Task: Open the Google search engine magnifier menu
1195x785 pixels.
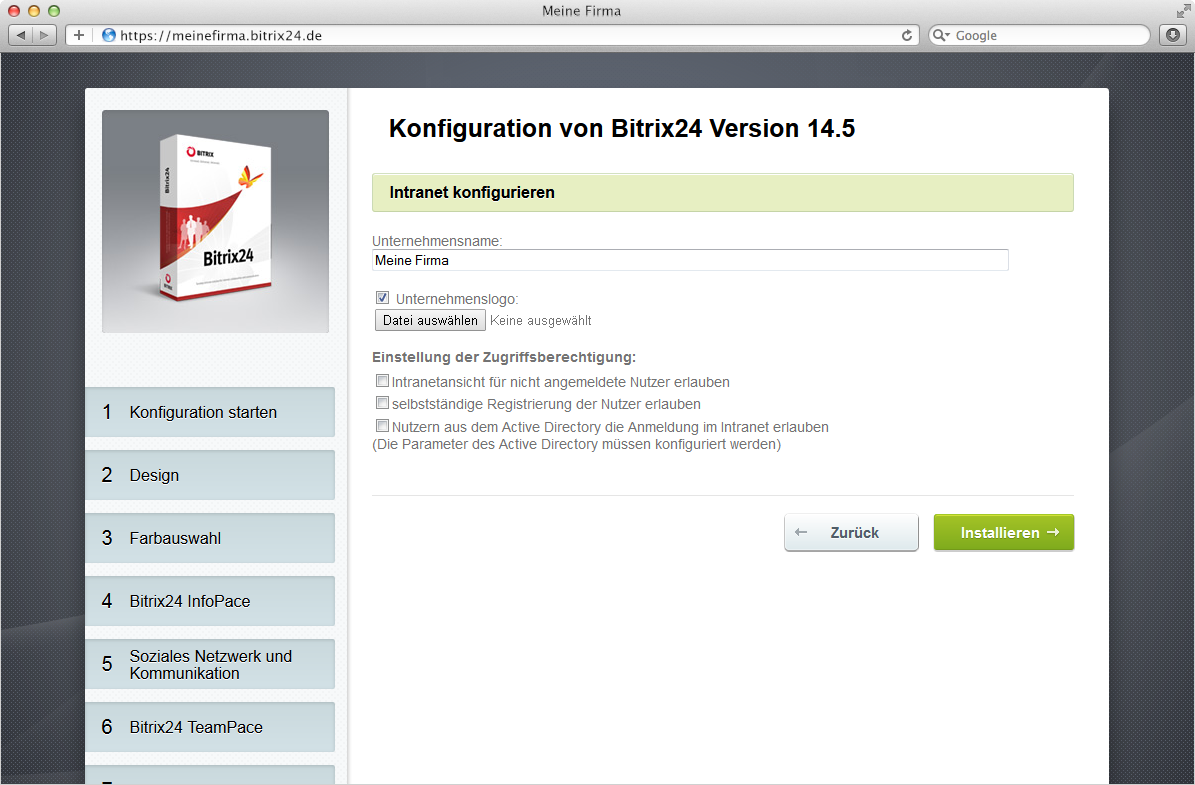Action: (942, 35)
